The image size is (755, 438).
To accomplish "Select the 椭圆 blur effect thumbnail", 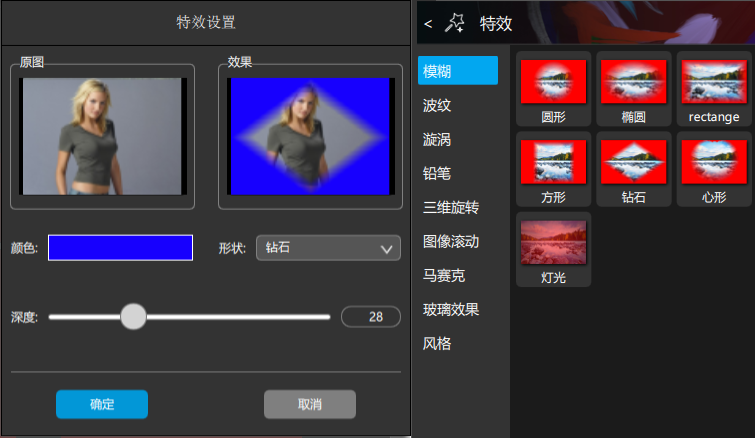I will click(x=633, y=82).
